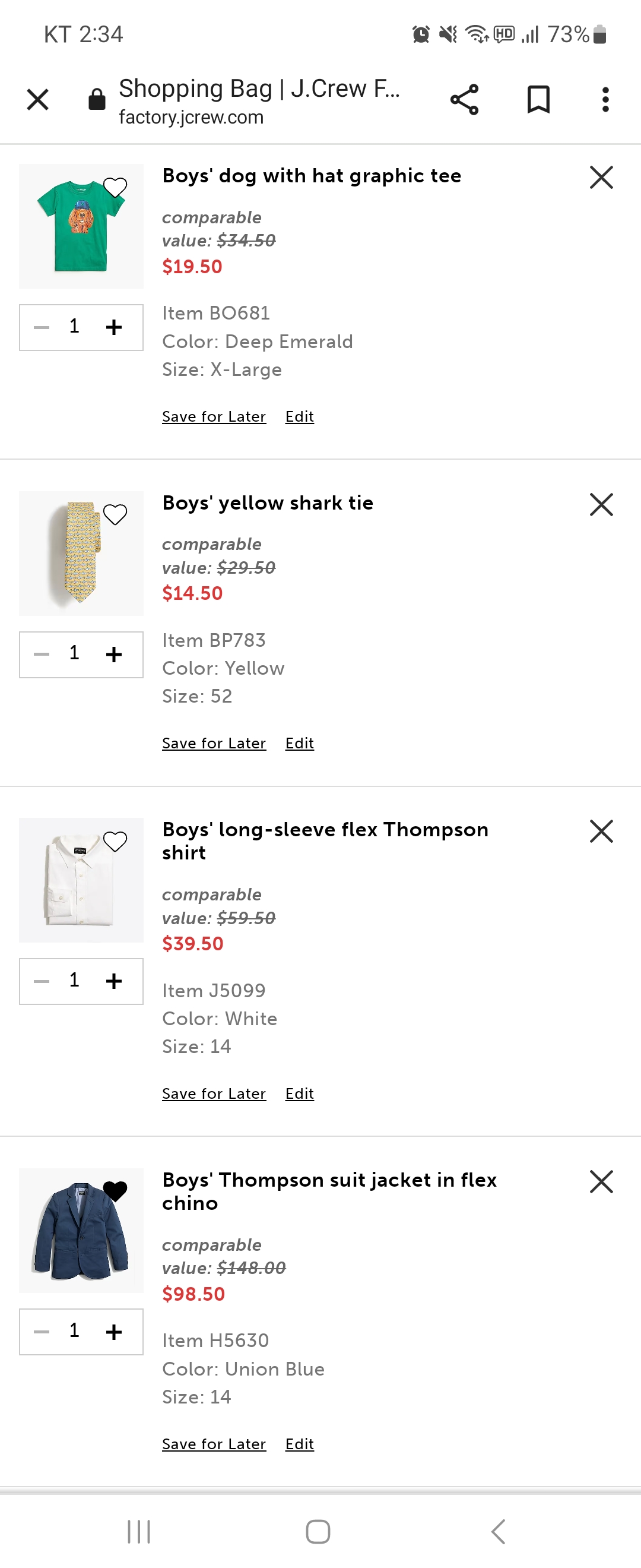Toggle the heart on yellow shark tie
Screen dimensions: 641x1568
[115, 514]
